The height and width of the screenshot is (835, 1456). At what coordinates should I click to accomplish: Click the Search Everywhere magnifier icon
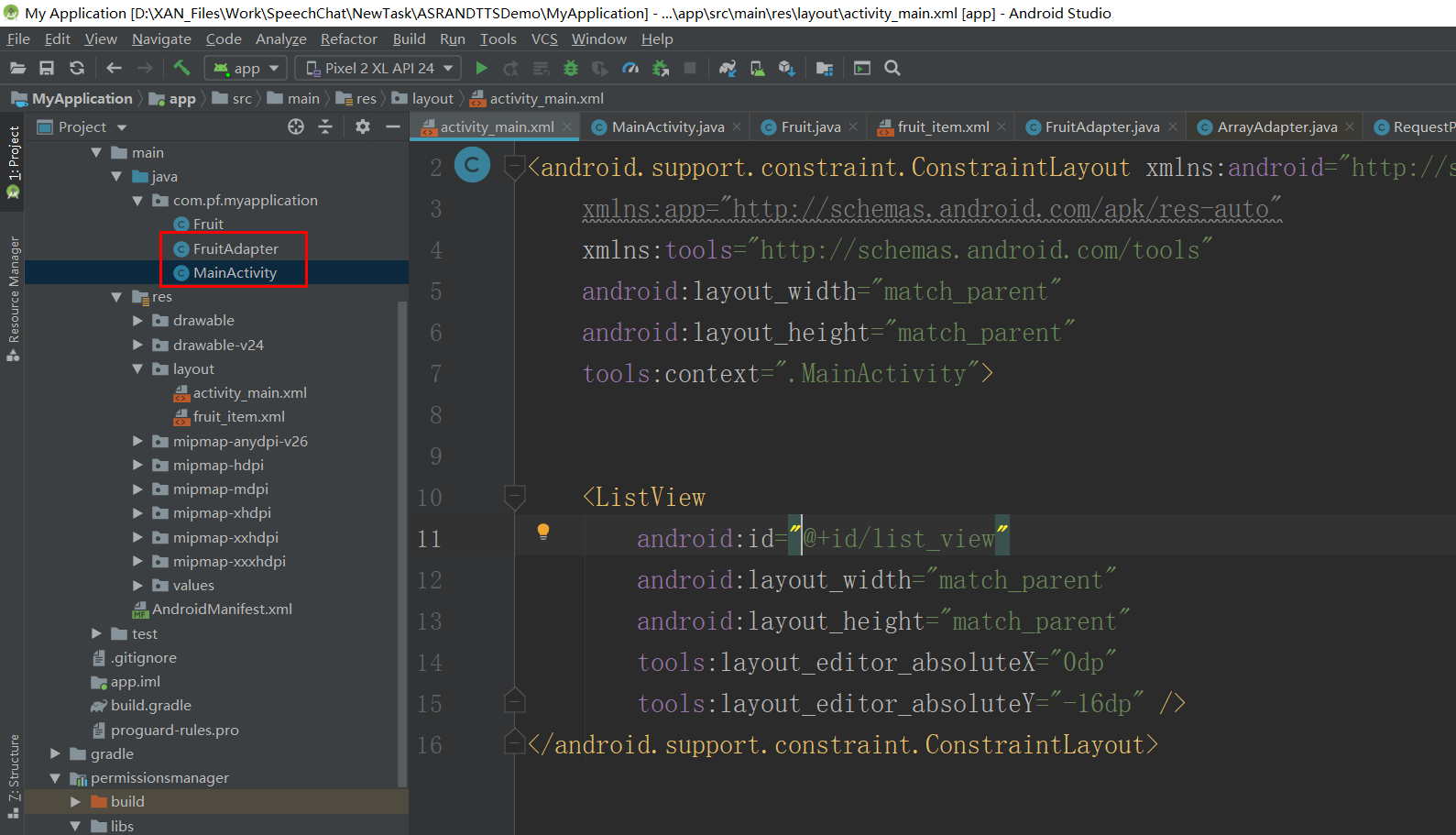[x=892, y=68]
